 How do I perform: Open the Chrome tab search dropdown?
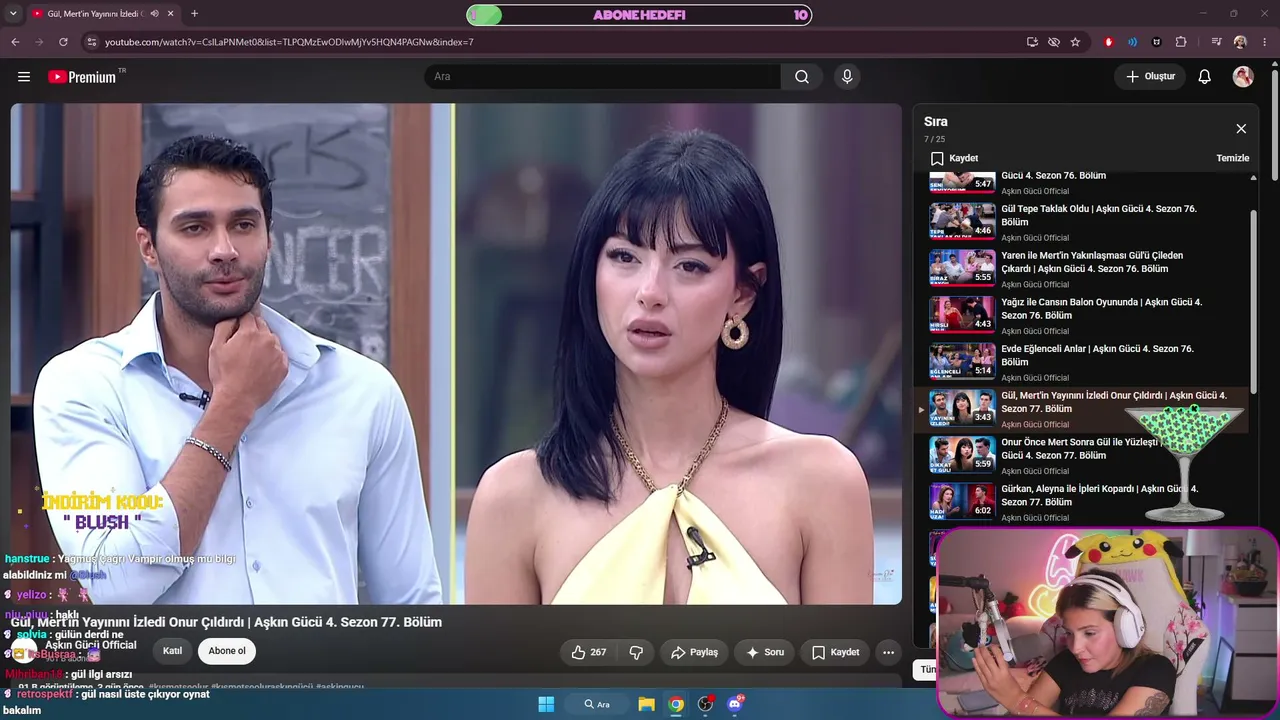click(x=12, y=14)
